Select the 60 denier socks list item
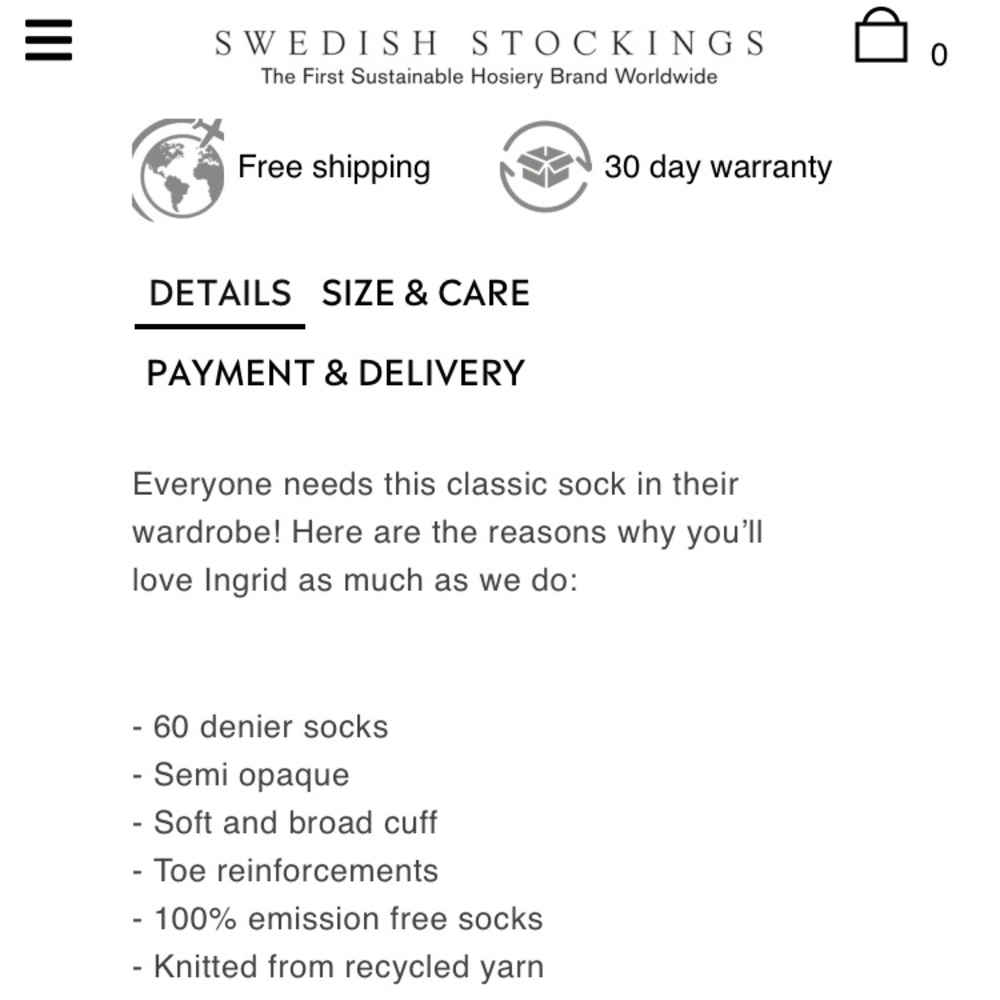The width and height of the screenshot is (1000, 1000). 261,727
